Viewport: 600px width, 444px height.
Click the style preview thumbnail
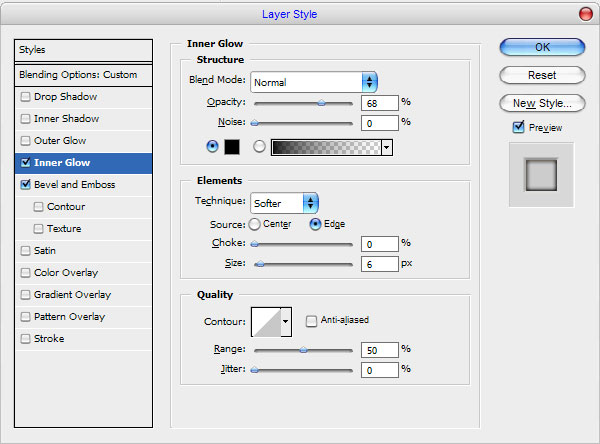point(541,175)
